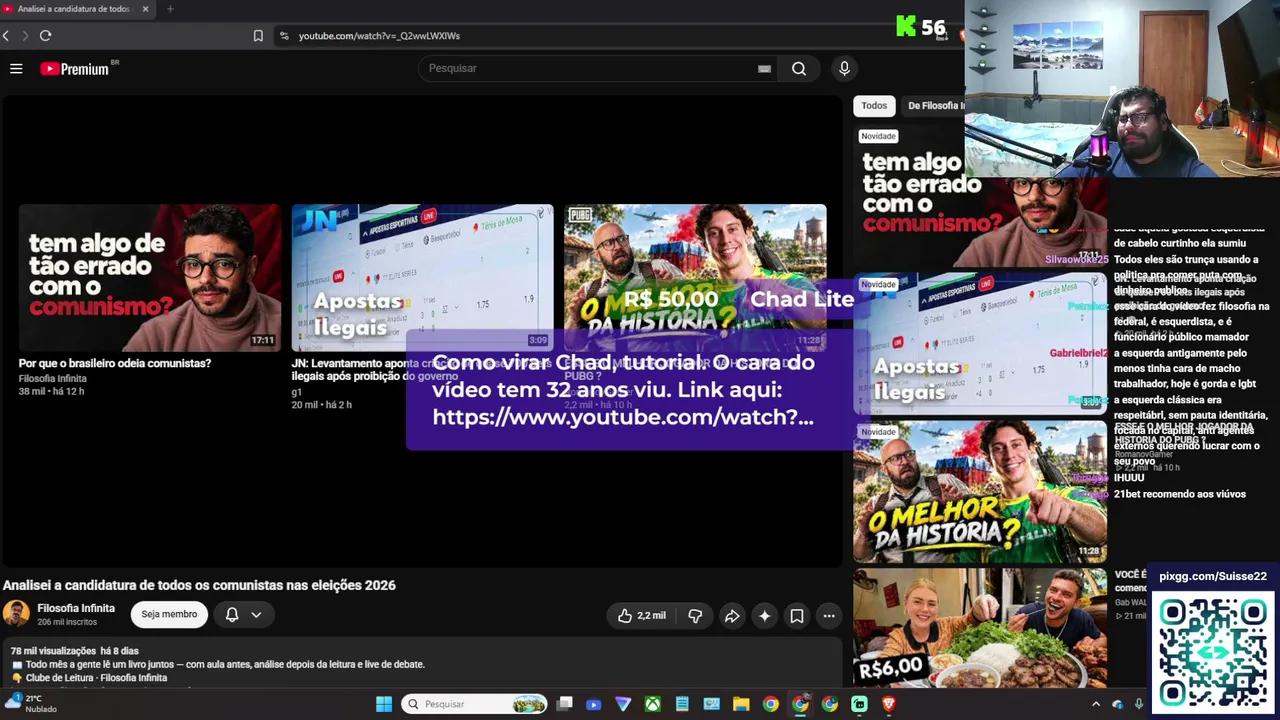Image resolution: width=1280 pixels, height=720 pixels.
Task: Close the Analisei a candidatura browser tab
Action: pyautogui.click(x=145, y=9)
